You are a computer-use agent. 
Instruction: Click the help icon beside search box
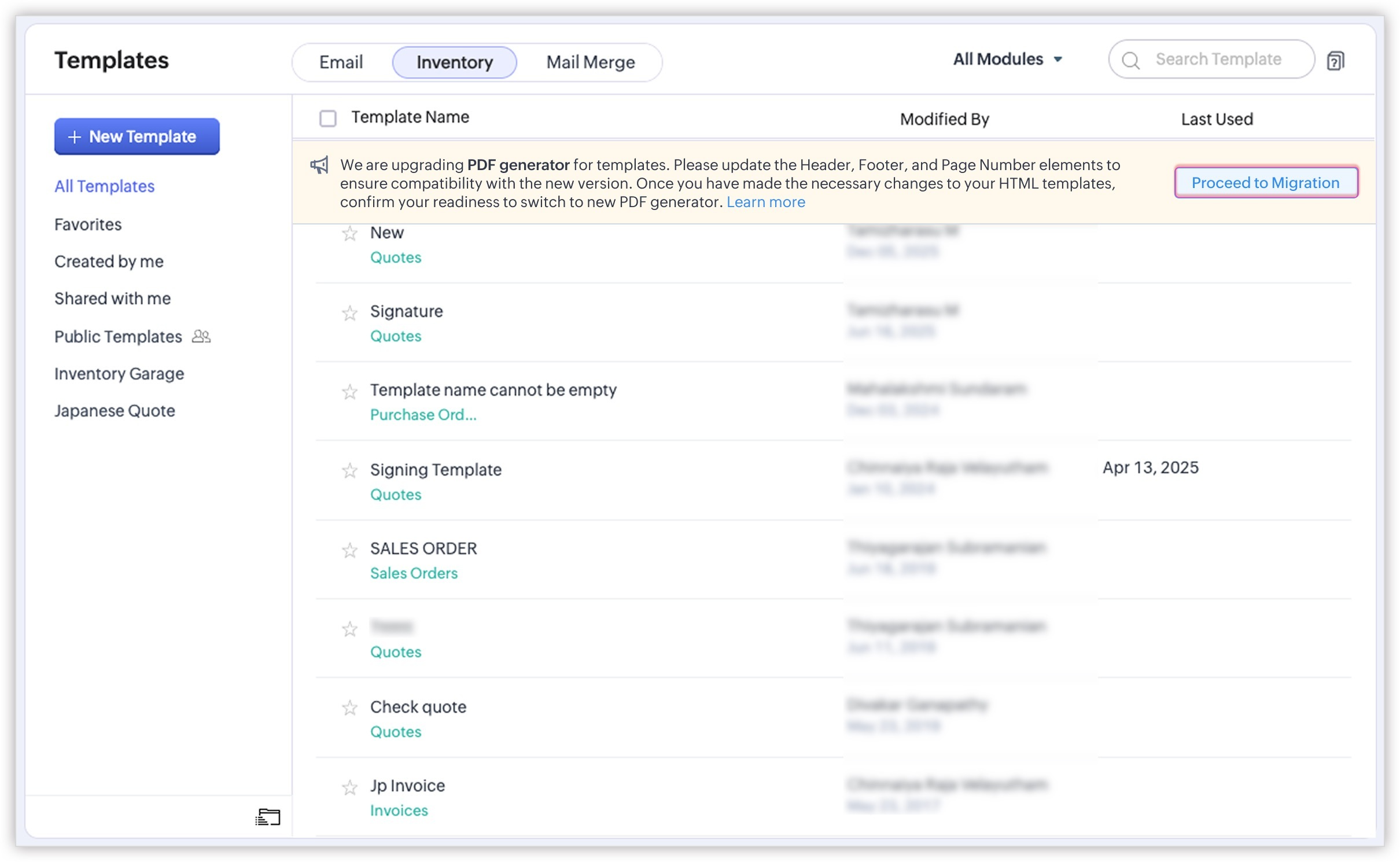1335,60
